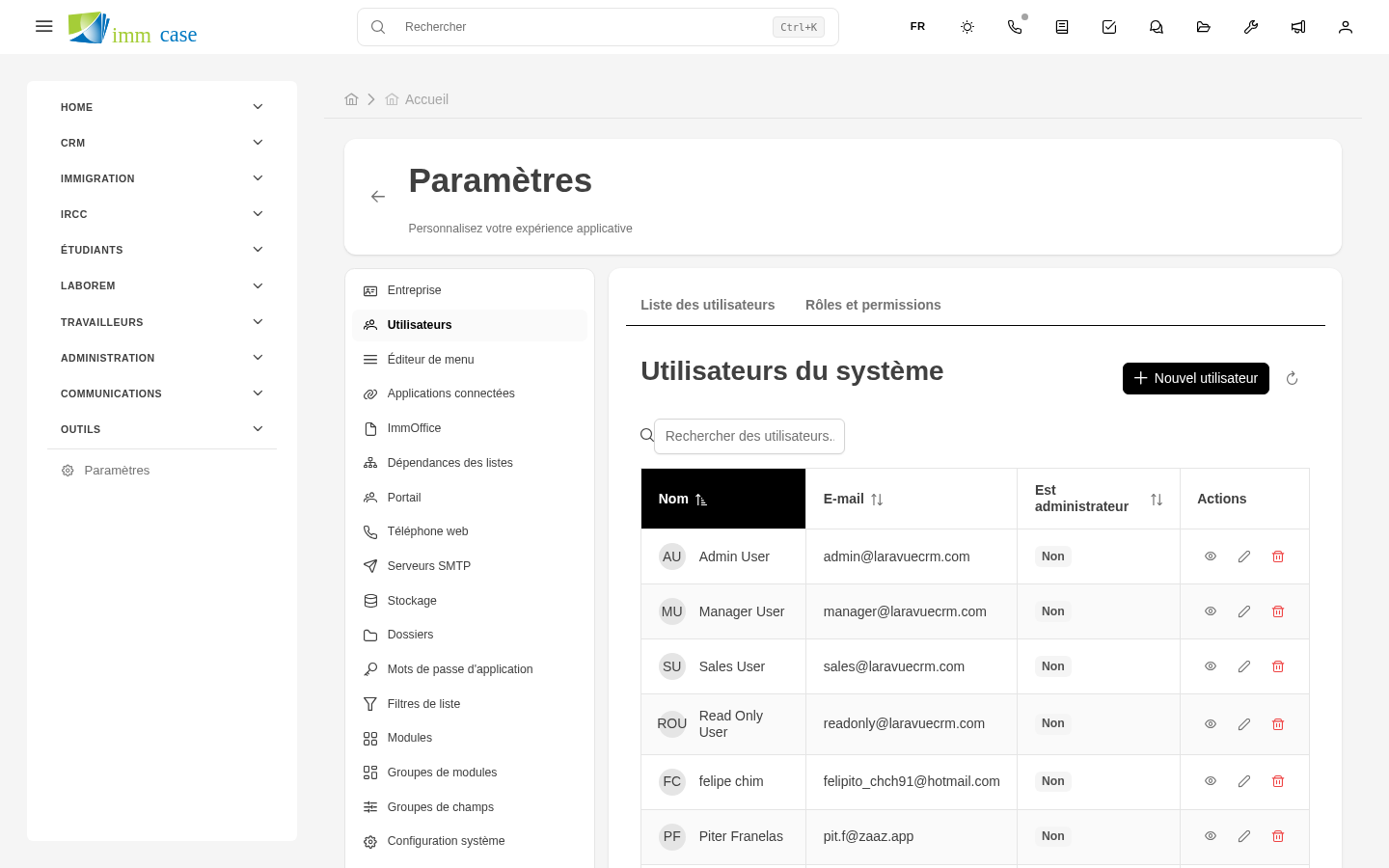The height and width of the screenshot is (868, 1389).
Task: Expand the COMMUNICATIONS sidebar section
Action: click(162, 393)
